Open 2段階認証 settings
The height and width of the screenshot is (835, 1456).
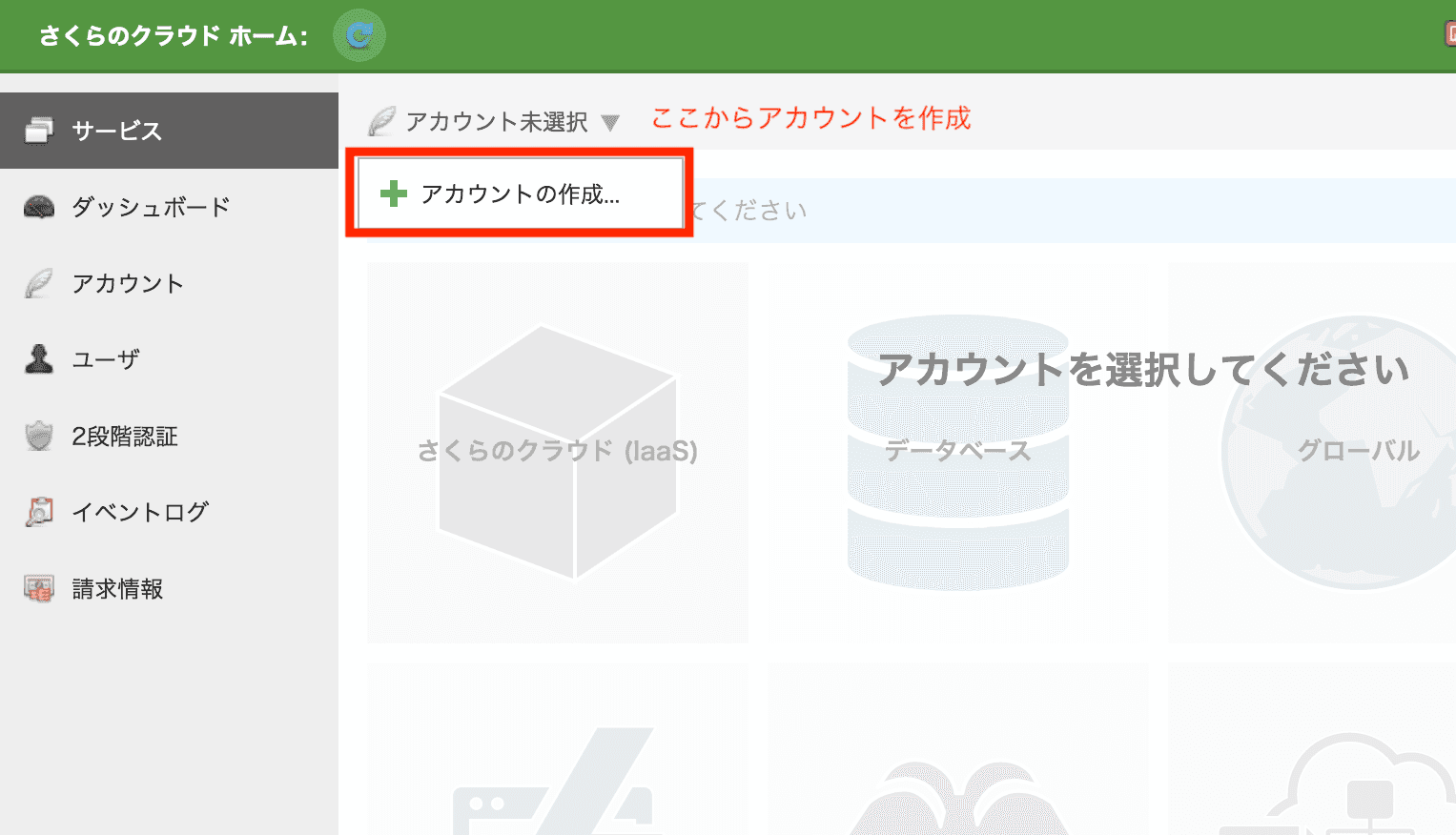pyautogui.click(x=169, y=436)
